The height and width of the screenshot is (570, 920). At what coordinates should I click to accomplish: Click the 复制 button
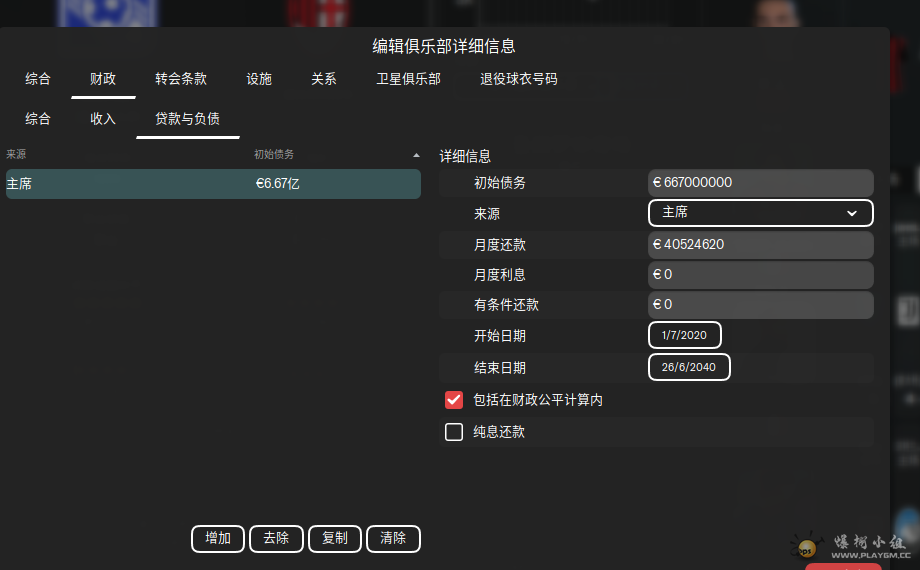click(335, 538)
